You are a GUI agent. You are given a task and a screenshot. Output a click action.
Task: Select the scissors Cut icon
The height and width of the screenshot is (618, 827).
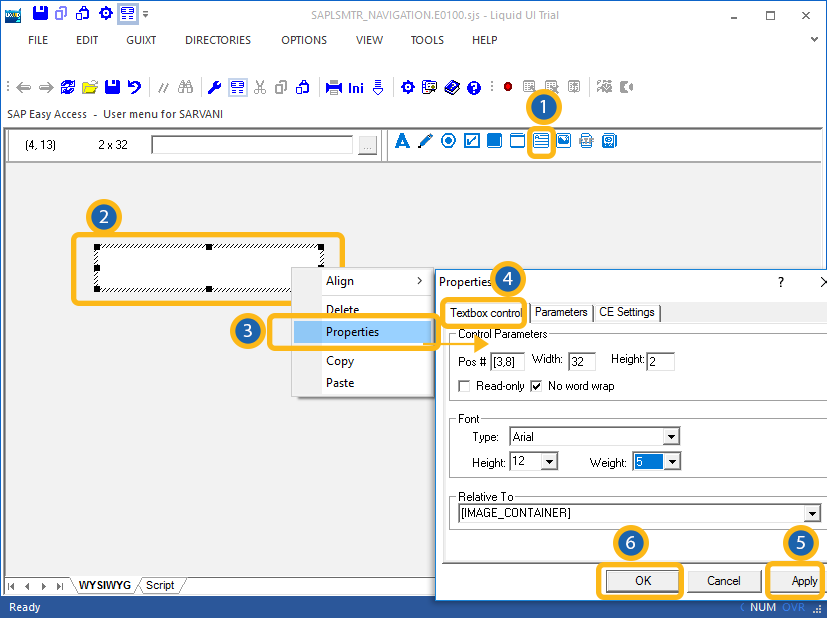click(260, 88)
